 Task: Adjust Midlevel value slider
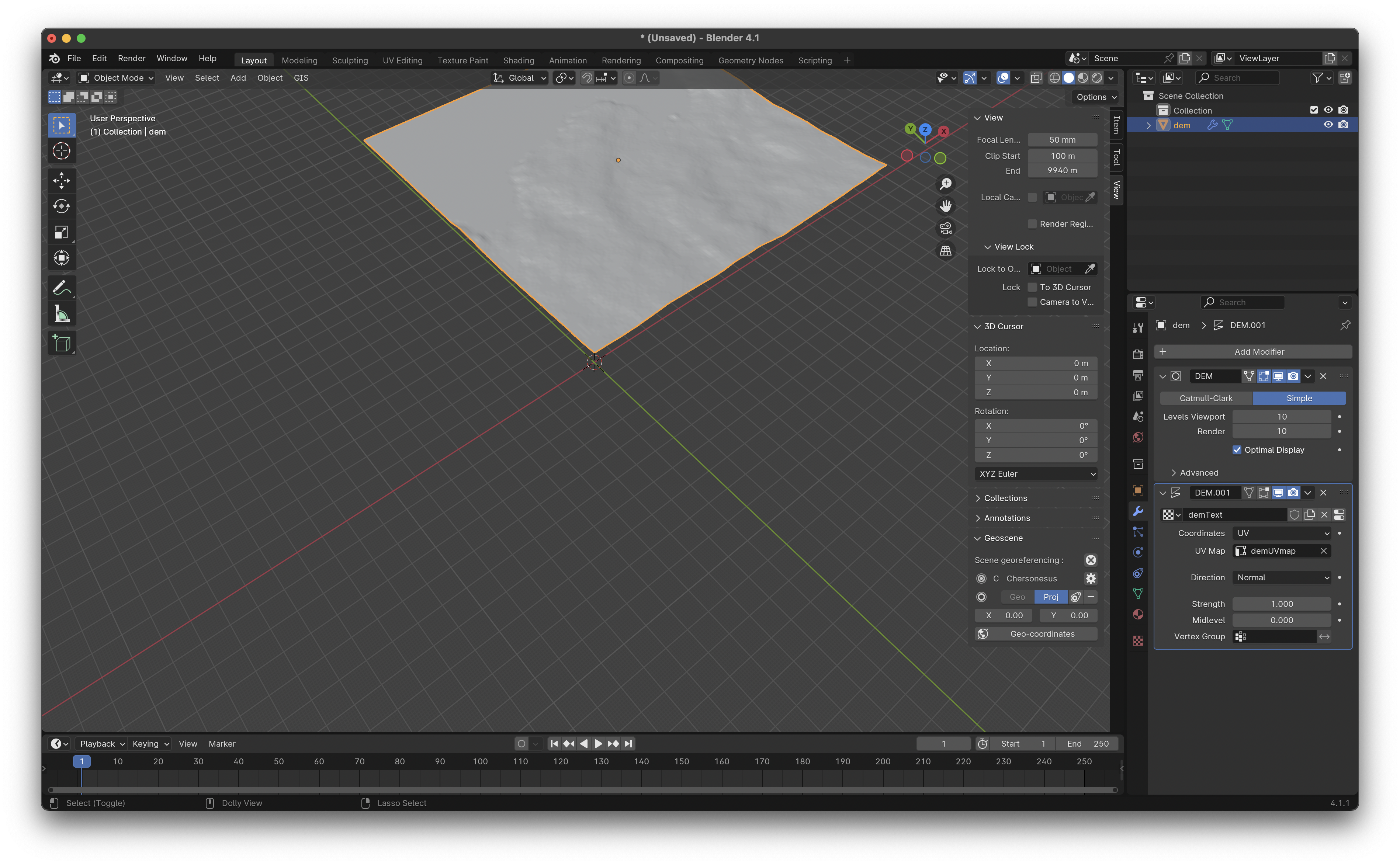pyautogui.click(x=1282, y=619)
